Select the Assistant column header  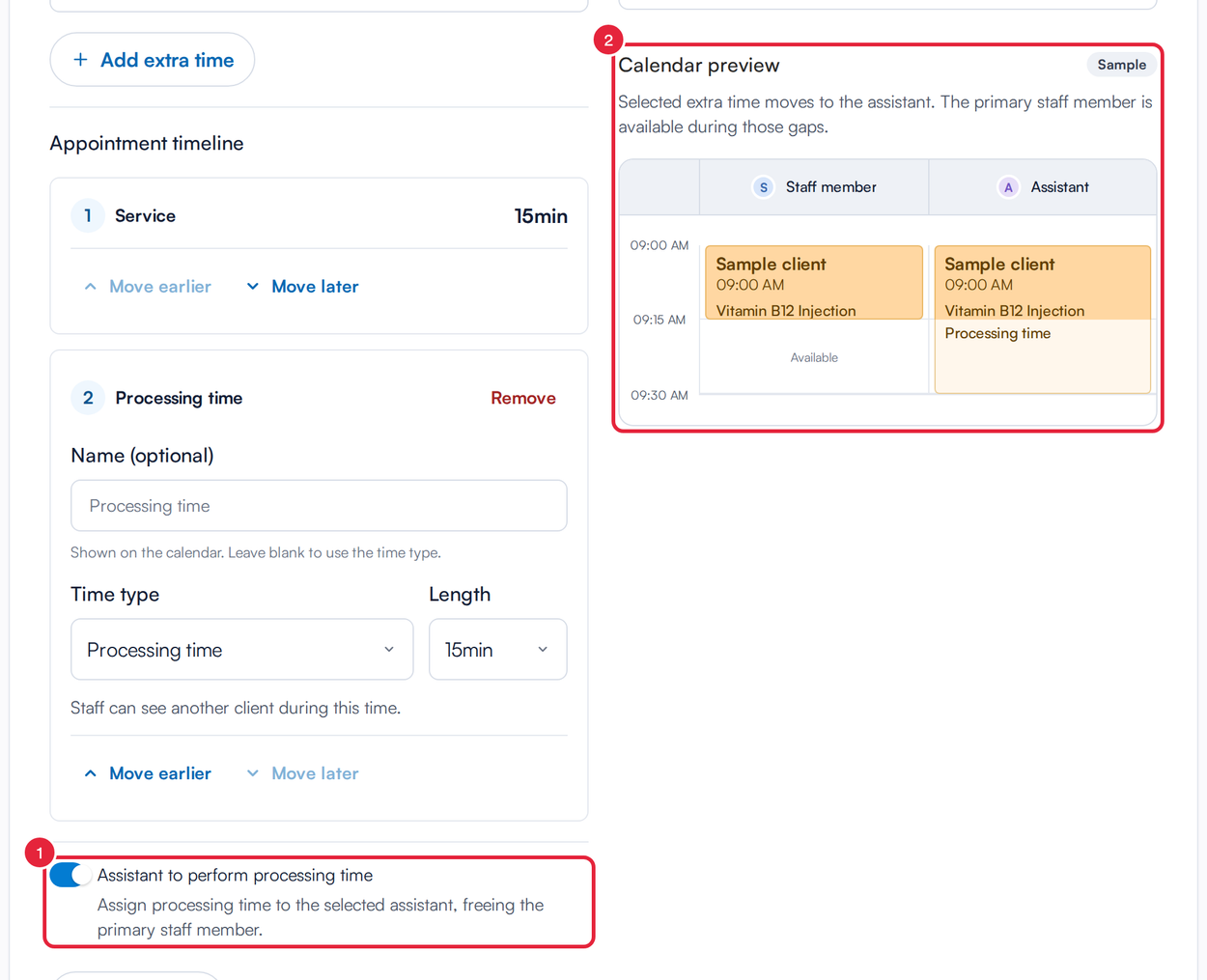click(1043, 187)
